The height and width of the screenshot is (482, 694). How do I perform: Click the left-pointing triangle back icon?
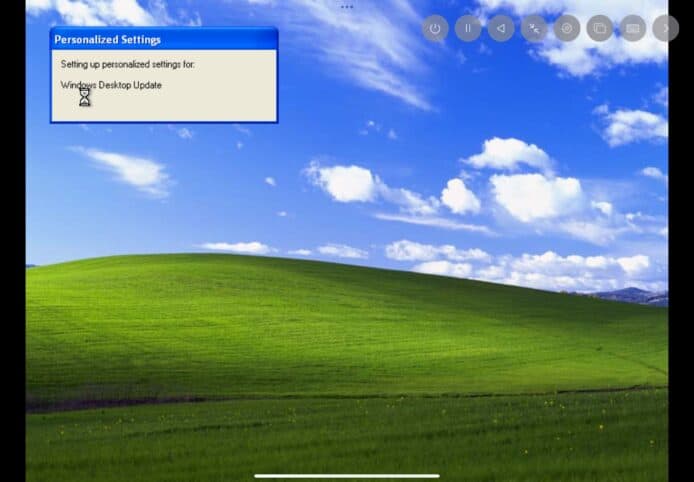500,28
